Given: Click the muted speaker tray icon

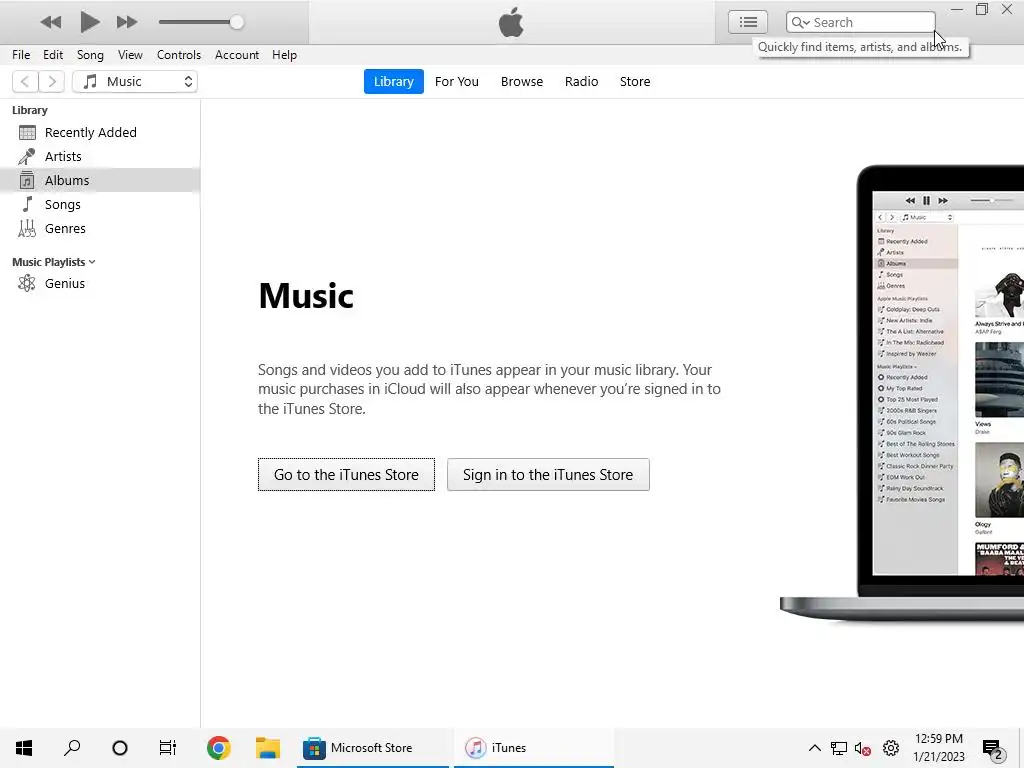Looking at the screenshot, I should click(863, 748).
